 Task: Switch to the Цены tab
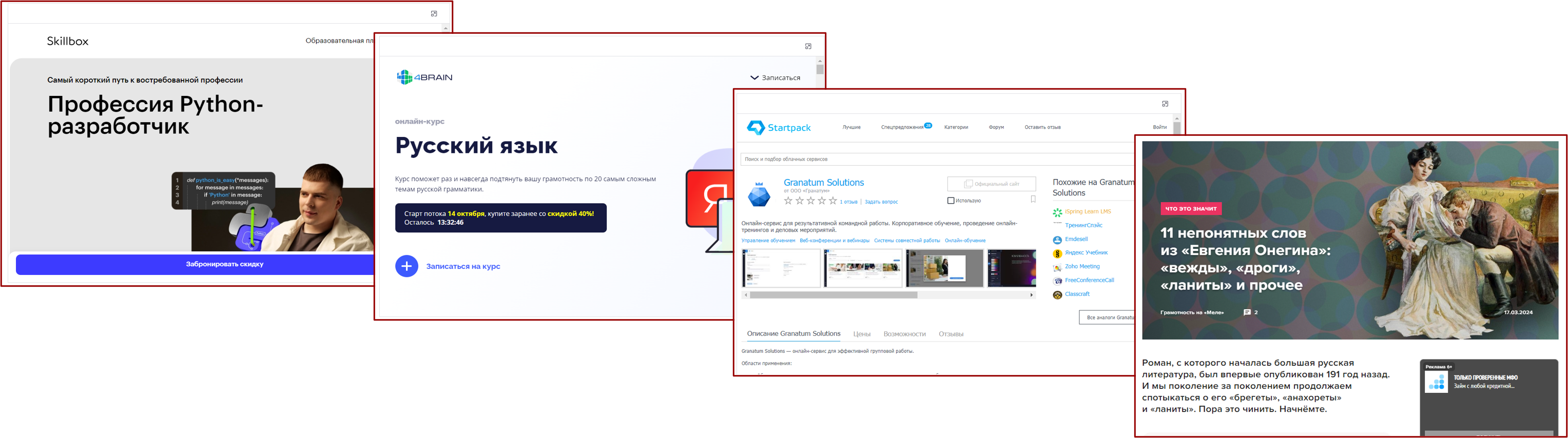click(x=861, y=334)
